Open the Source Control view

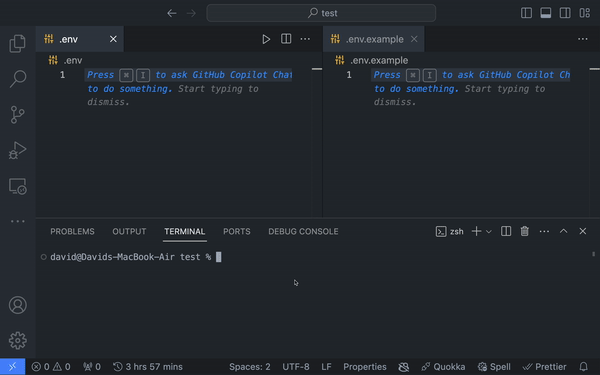(x=18, y=114)
